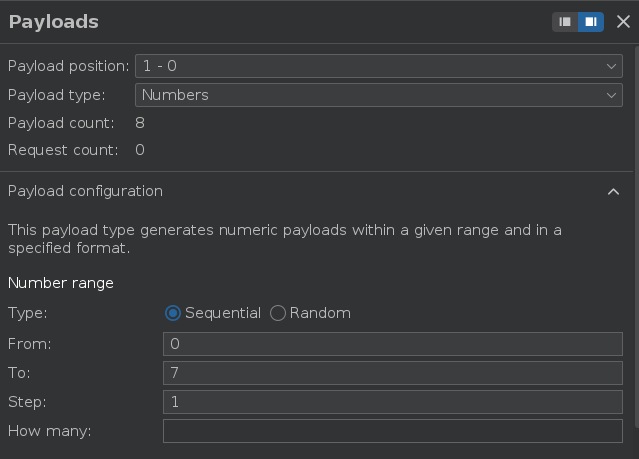Click the payload type description text

pos(284,238)
